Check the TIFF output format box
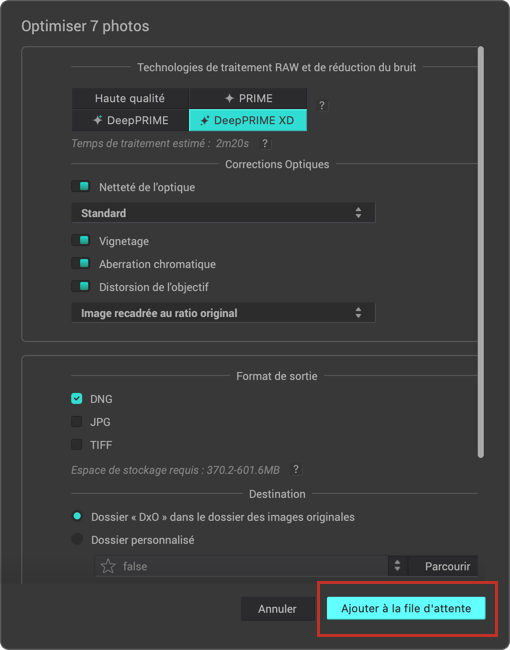 tap(77, 444)
